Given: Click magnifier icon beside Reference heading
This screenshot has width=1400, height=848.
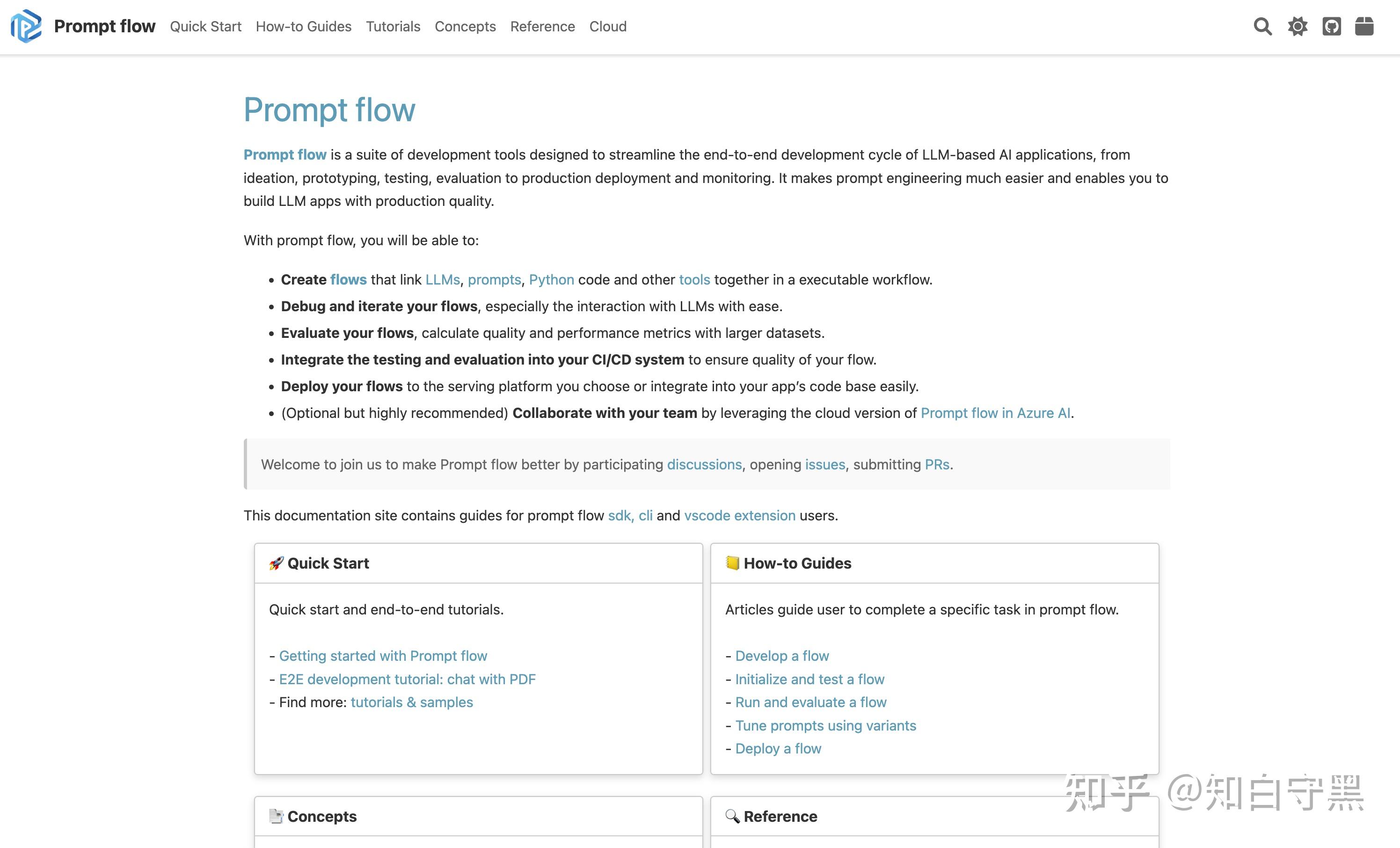Looking at the screenshot, I should pyautogui.click(x=732, y=816).
